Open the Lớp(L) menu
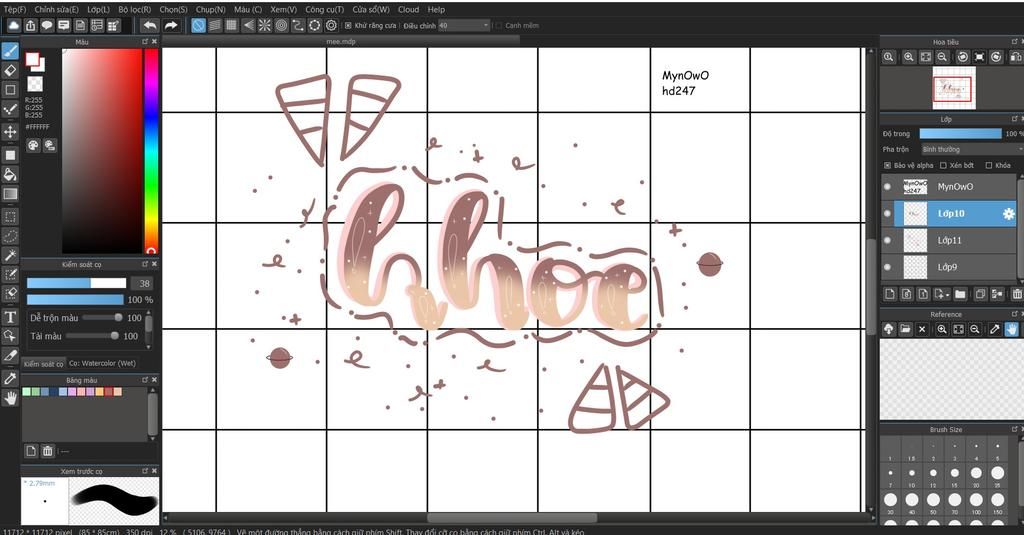Viewport: 1024px width, 535px height. click(x=99, y=9)
